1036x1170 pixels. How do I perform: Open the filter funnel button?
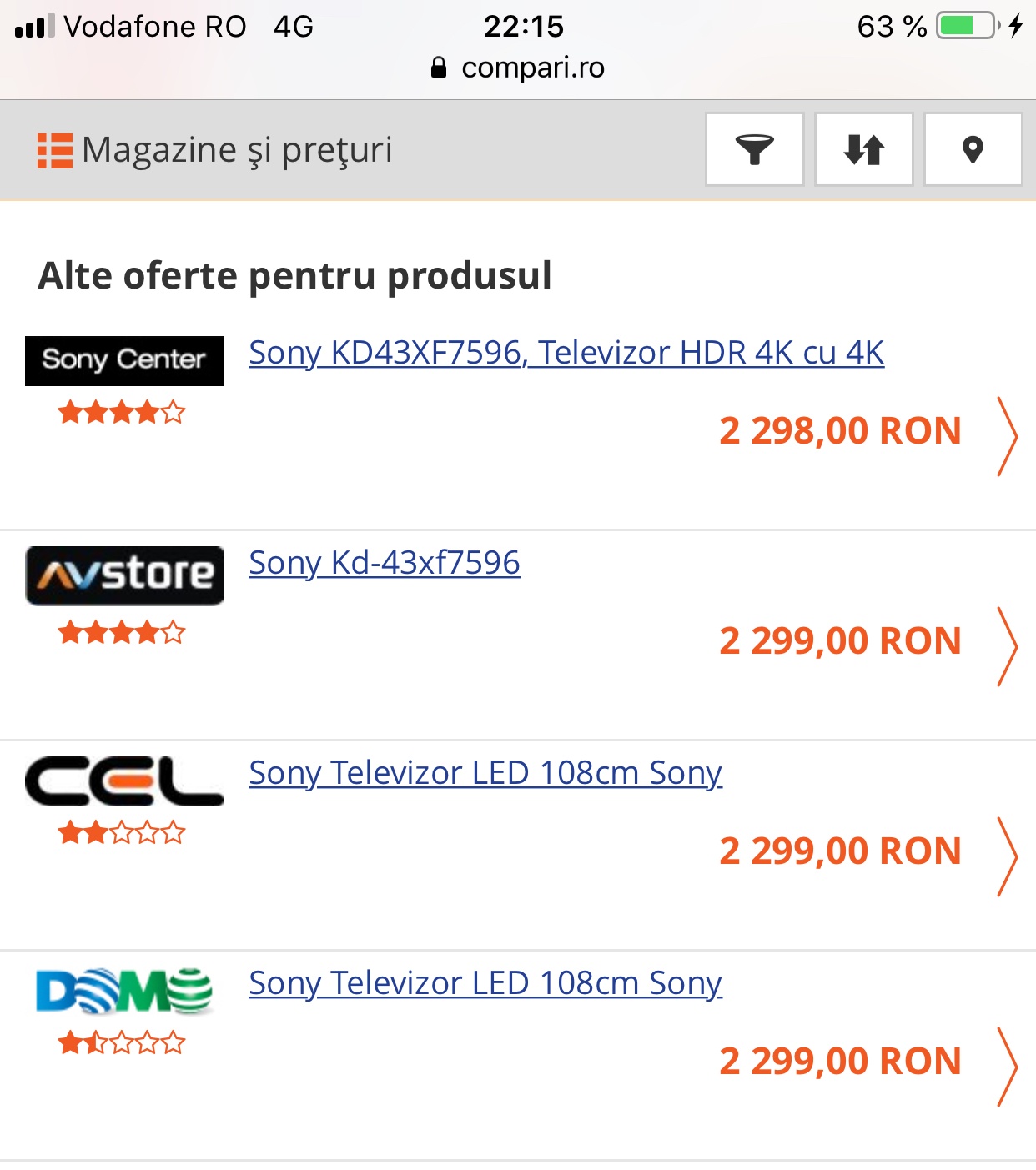click(x=755, y=149)
